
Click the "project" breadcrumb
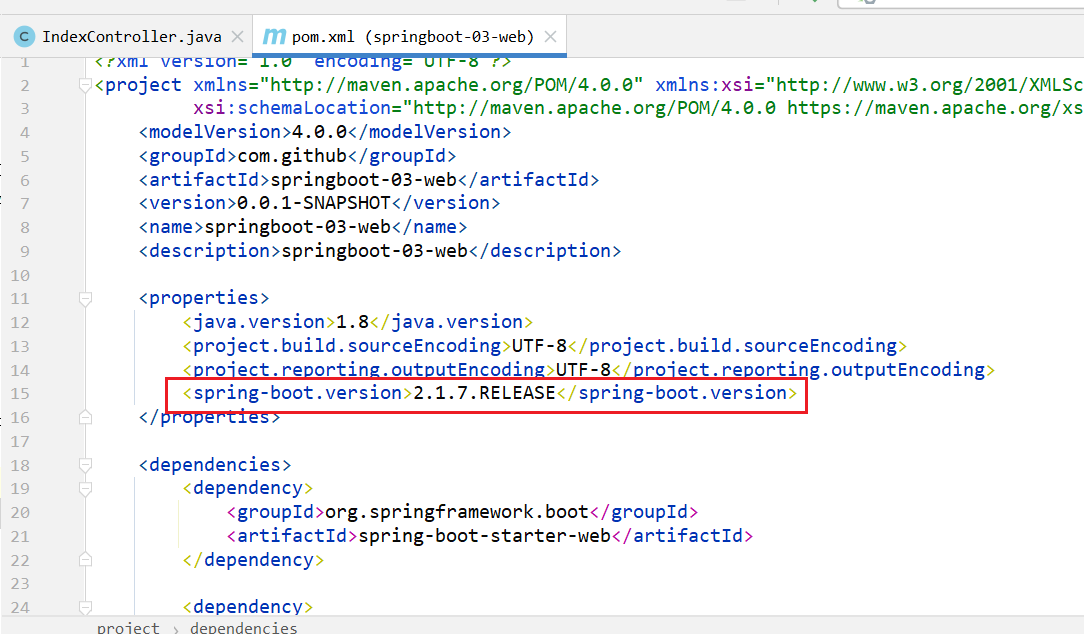(x=127, y=627)
